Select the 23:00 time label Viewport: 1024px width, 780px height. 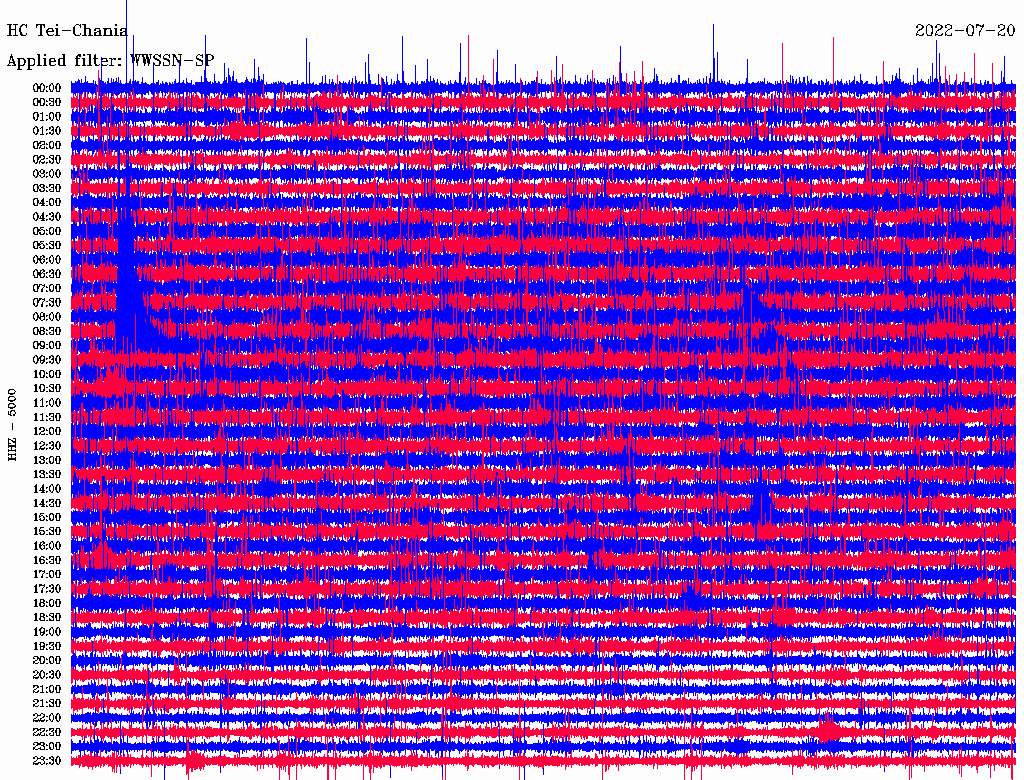46,746
